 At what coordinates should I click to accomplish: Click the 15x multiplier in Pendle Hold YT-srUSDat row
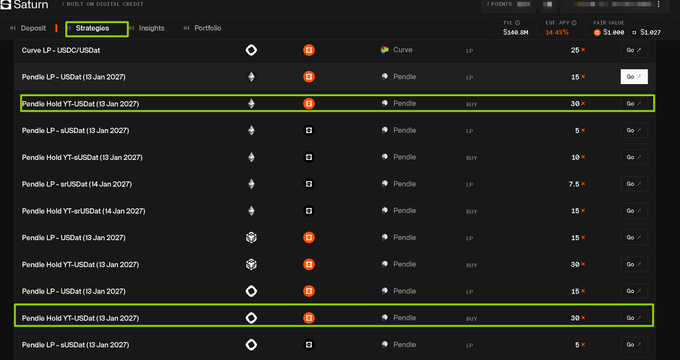[578, 211]
